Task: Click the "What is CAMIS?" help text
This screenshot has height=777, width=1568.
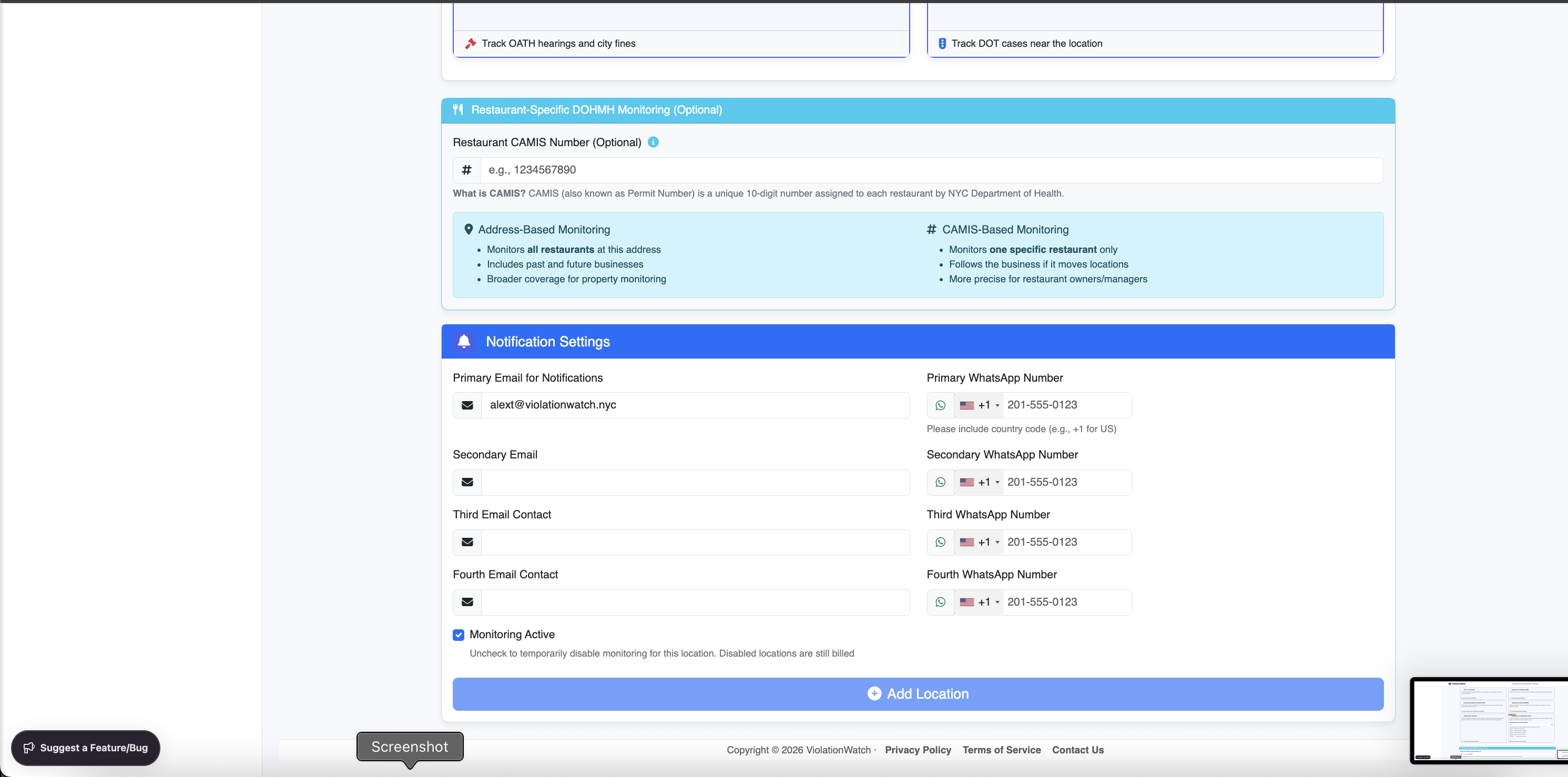Action: point(758,193)
